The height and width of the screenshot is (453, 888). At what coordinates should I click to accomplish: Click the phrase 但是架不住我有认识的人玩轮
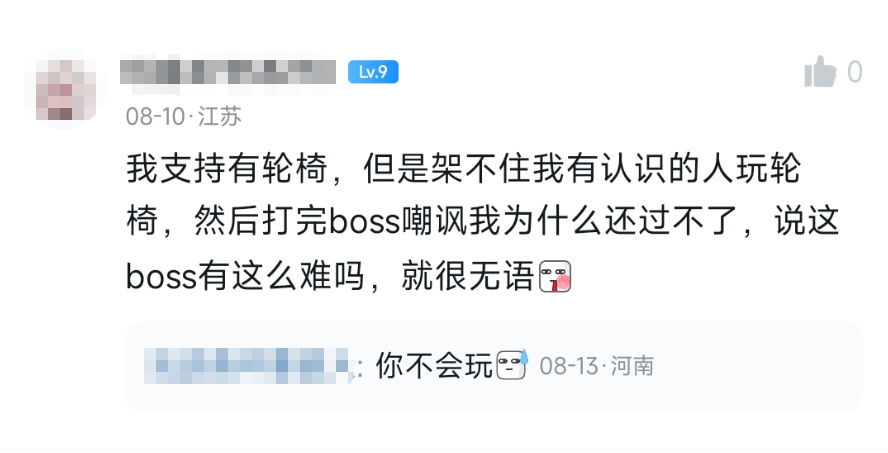(582, 168)
